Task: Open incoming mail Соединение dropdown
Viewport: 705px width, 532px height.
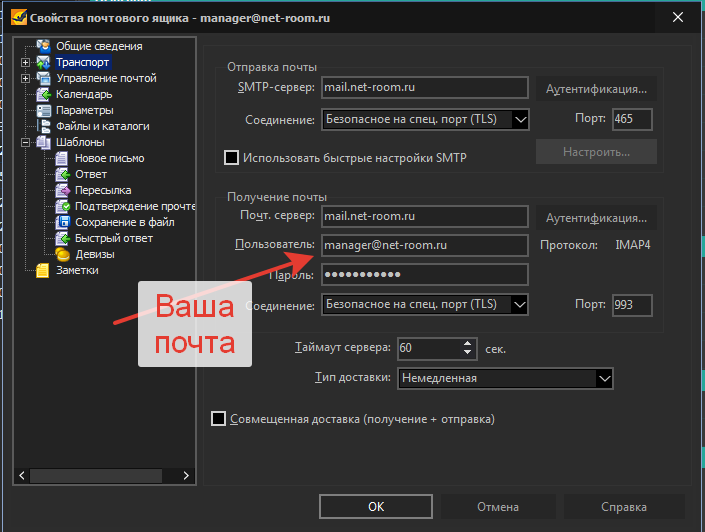Action: [519, 304]
